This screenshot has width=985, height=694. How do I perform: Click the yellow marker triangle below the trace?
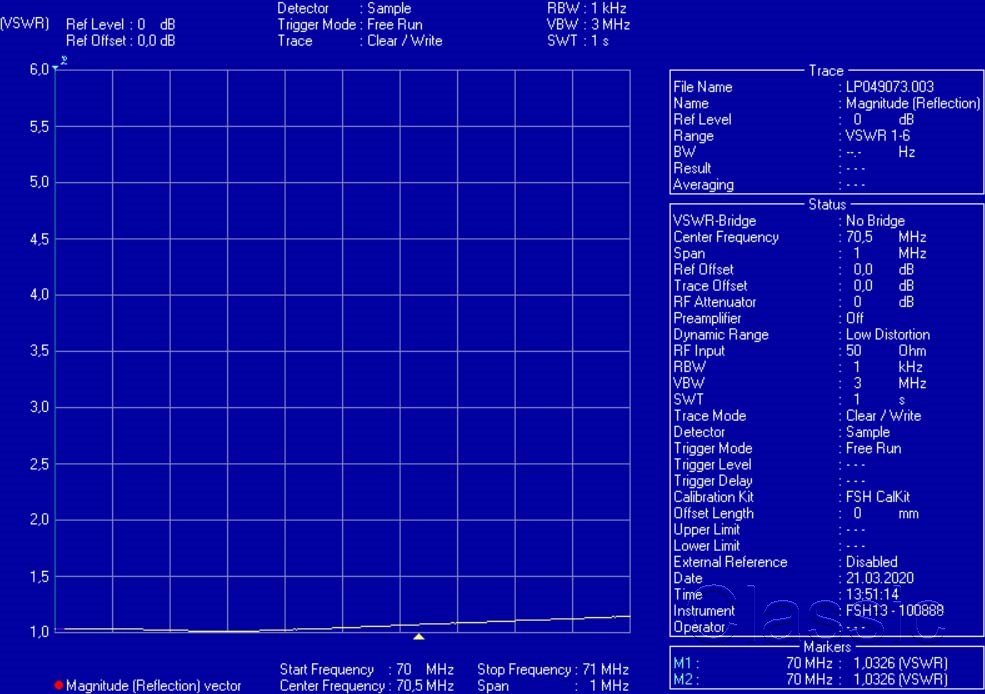pos(418,637)
